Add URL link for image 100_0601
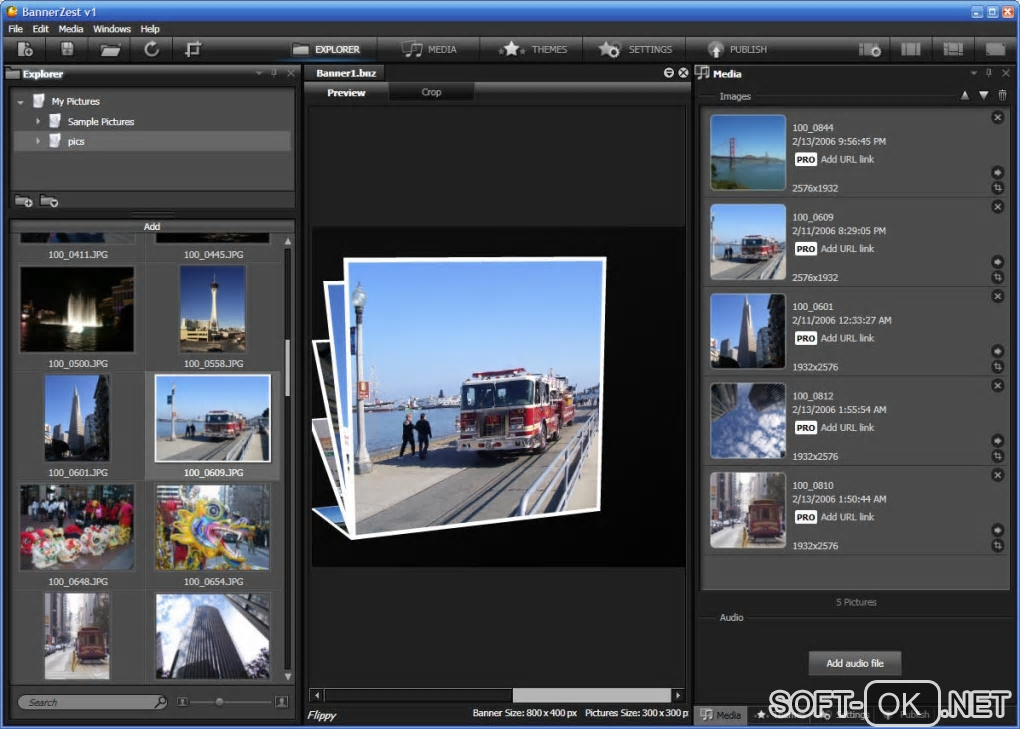This screenshot has width=1020, height=729. coord(847,338)
